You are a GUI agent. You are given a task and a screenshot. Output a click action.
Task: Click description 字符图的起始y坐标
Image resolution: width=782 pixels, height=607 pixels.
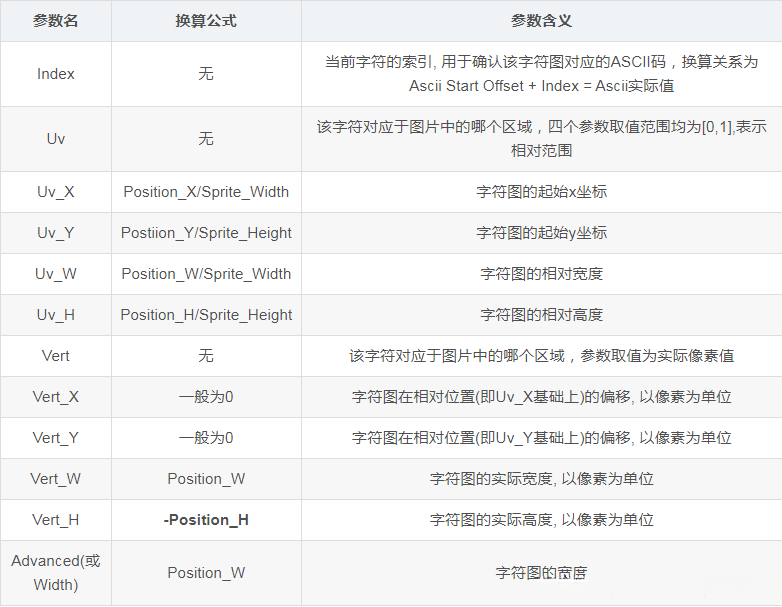point(541,233)
